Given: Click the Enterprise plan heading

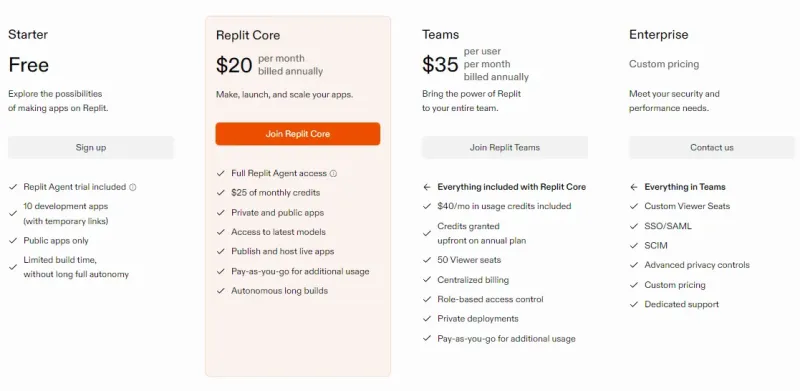Looking at the screenshot, I should 659,35.
